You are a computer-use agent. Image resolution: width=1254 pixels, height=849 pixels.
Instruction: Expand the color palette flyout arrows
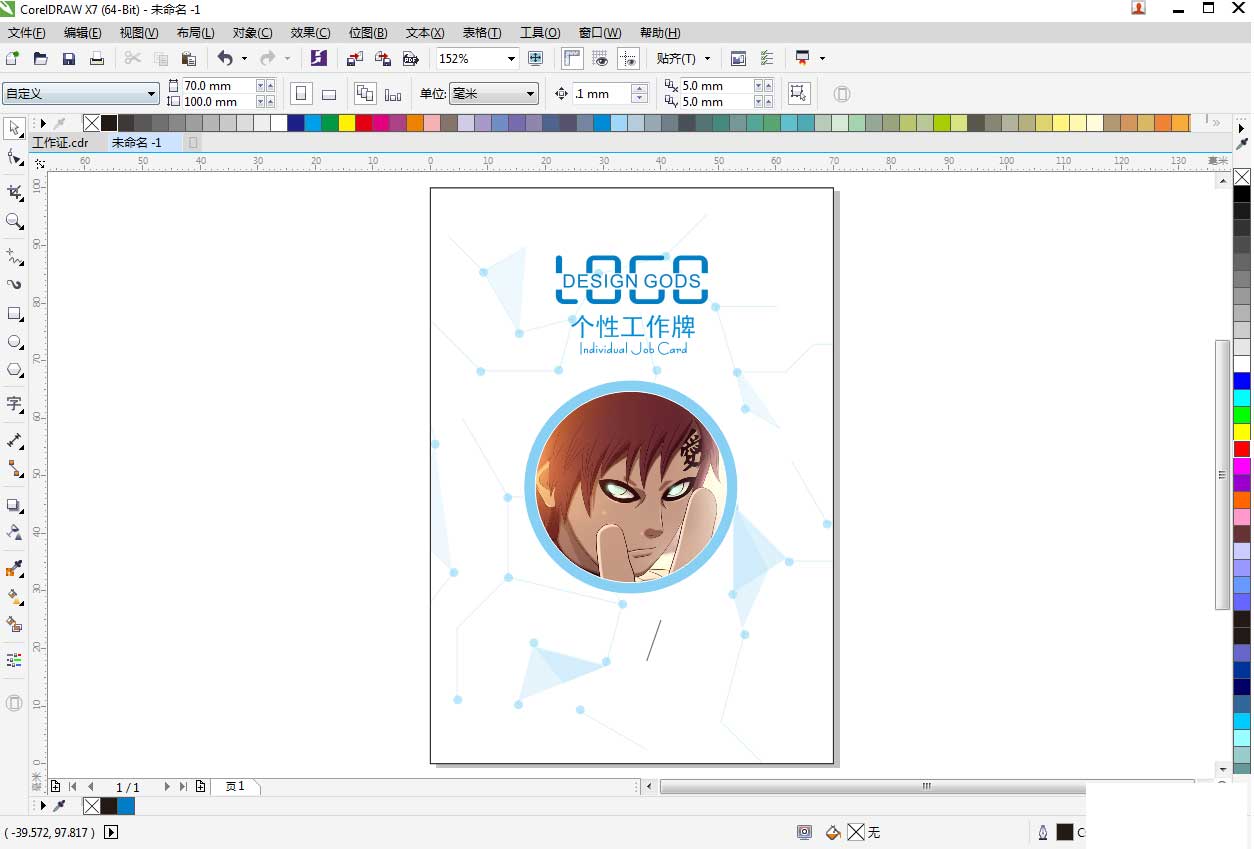(1216, 123)
